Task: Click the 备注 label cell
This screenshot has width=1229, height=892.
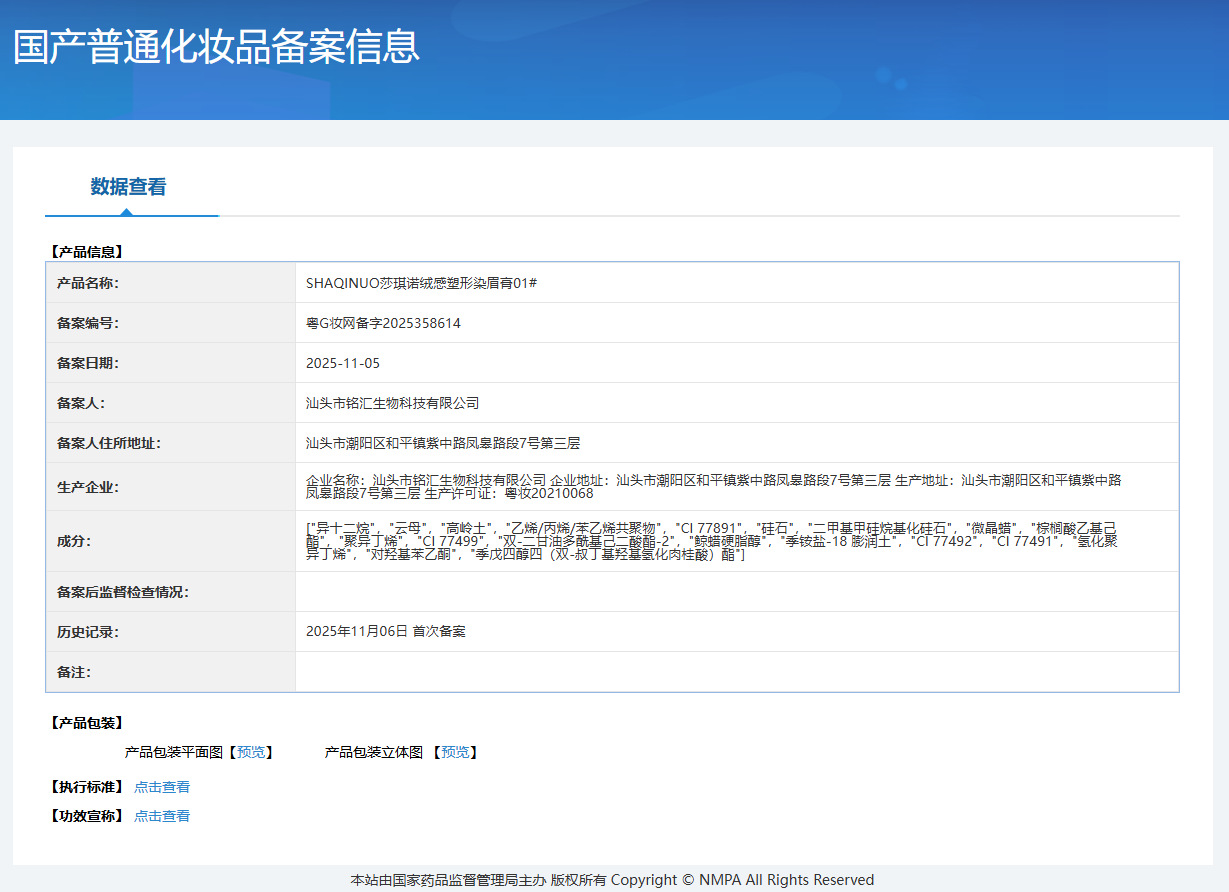Action: [x=171, y=672]
